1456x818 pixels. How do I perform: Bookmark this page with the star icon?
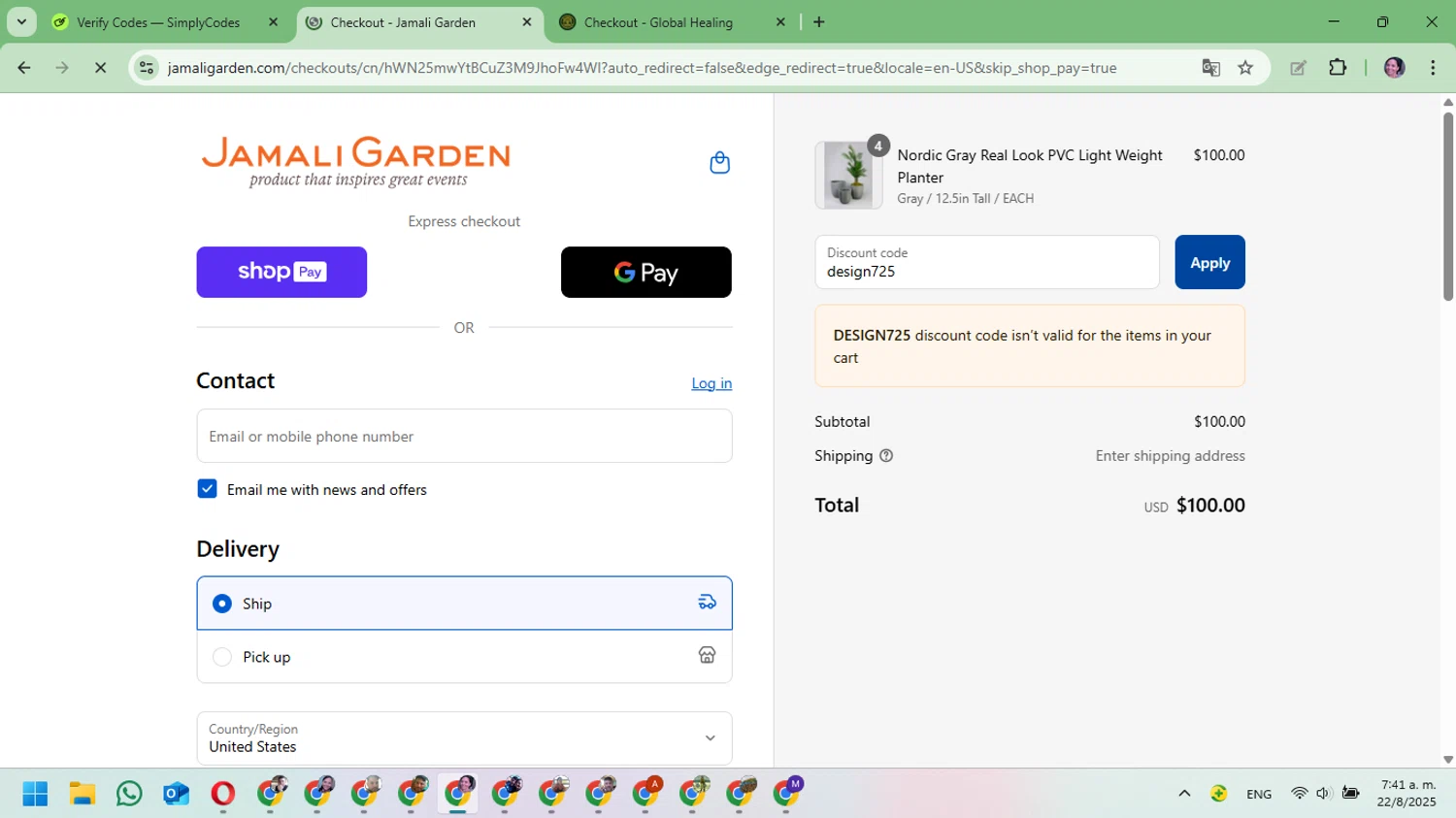coord(1245,68)
